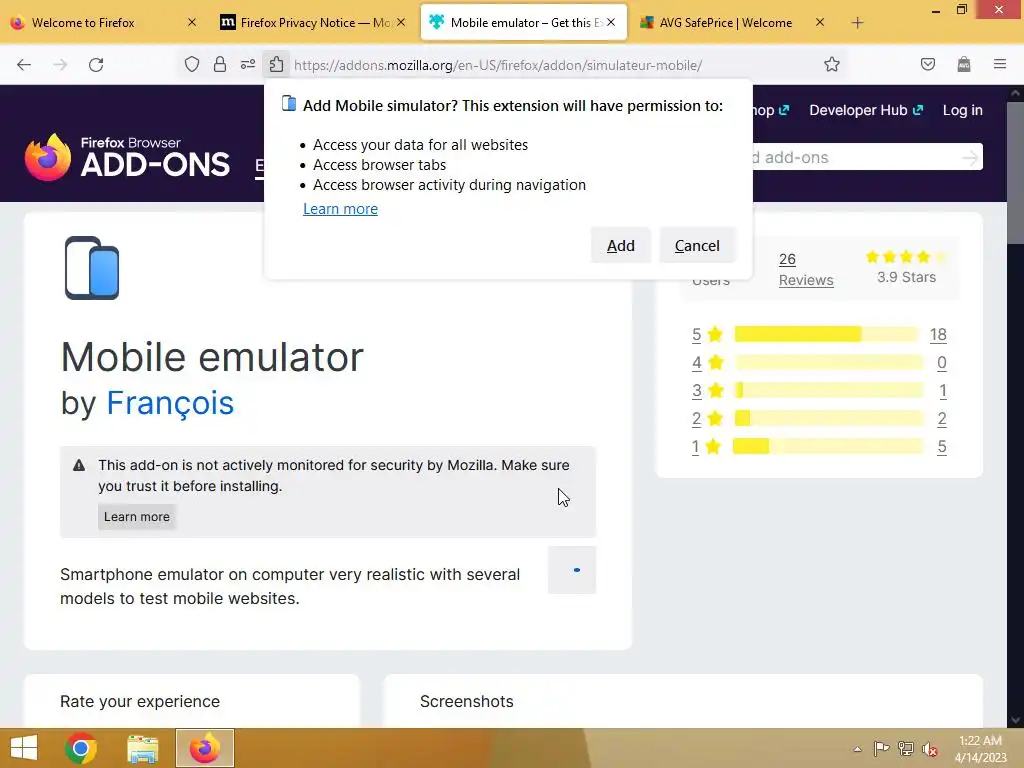Close the Mobile emulator tab

pos(611,22)
